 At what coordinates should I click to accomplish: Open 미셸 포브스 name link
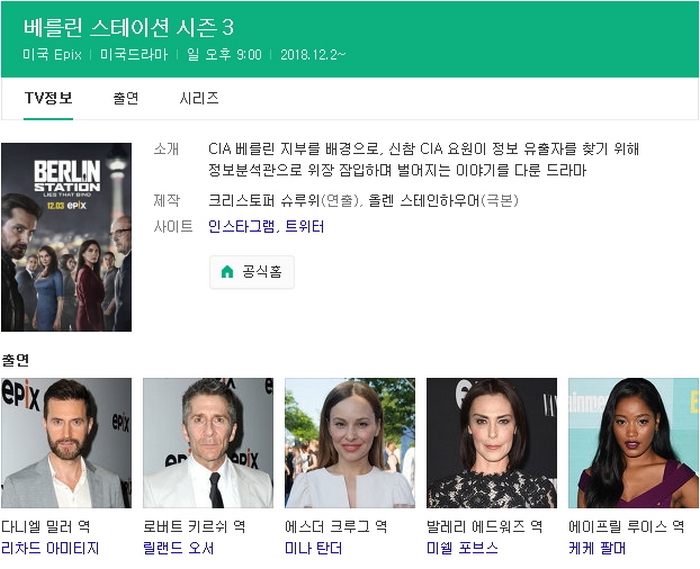point(462,548)
